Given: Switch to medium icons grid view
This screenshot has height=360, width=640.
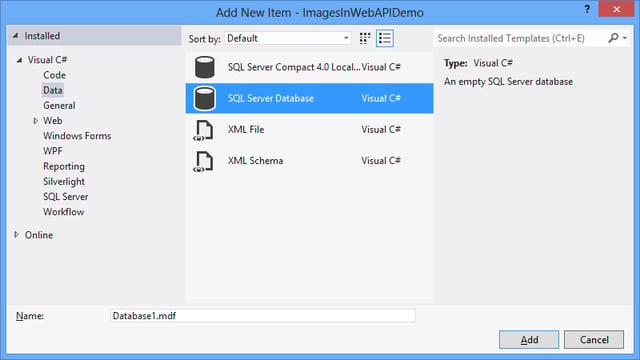Looking at the screenshot, I should 365,38.
